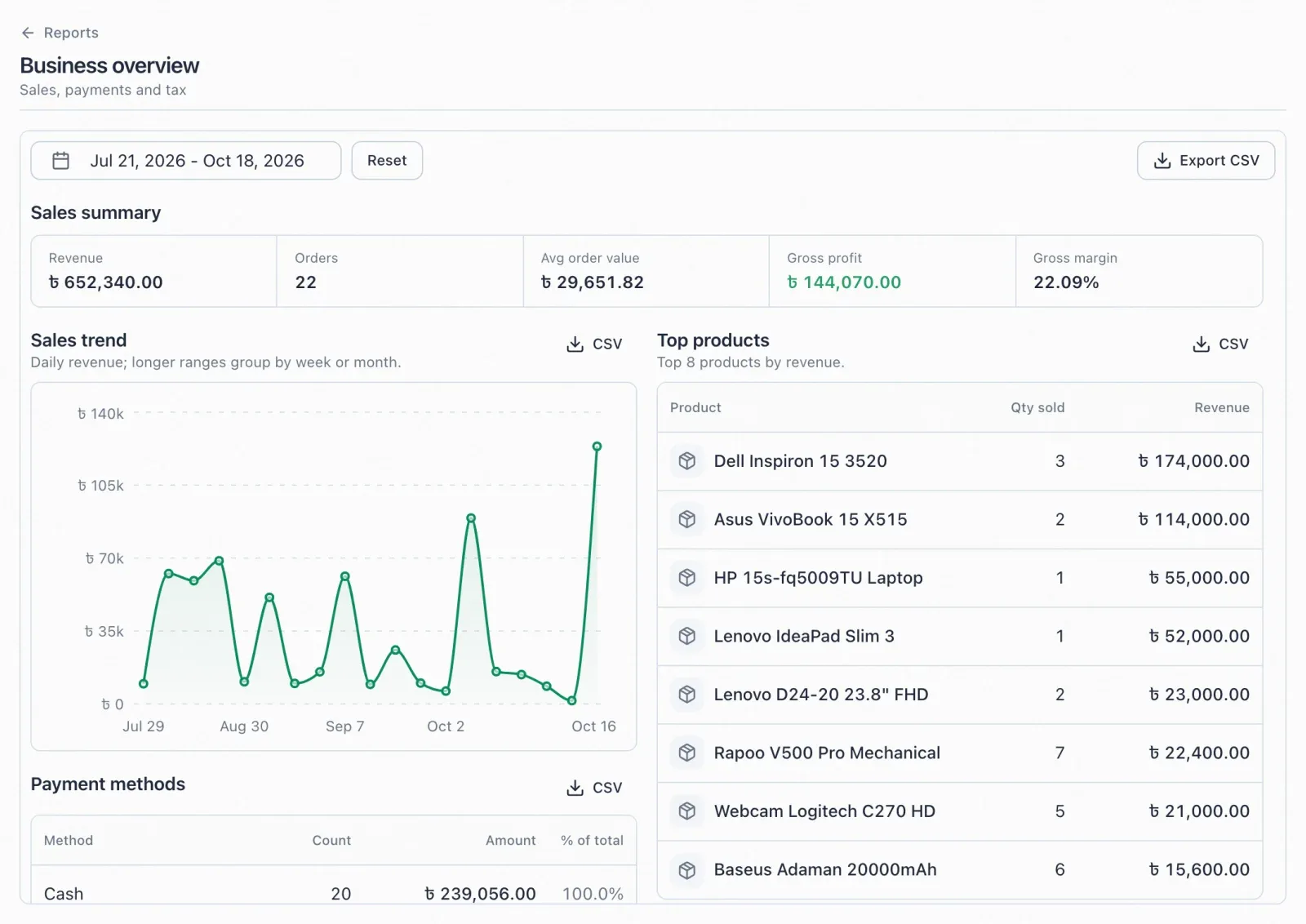1306x924 pixels.
Task: Click the chart peak point near Oct 2
Action: click(x=471, y=518)
